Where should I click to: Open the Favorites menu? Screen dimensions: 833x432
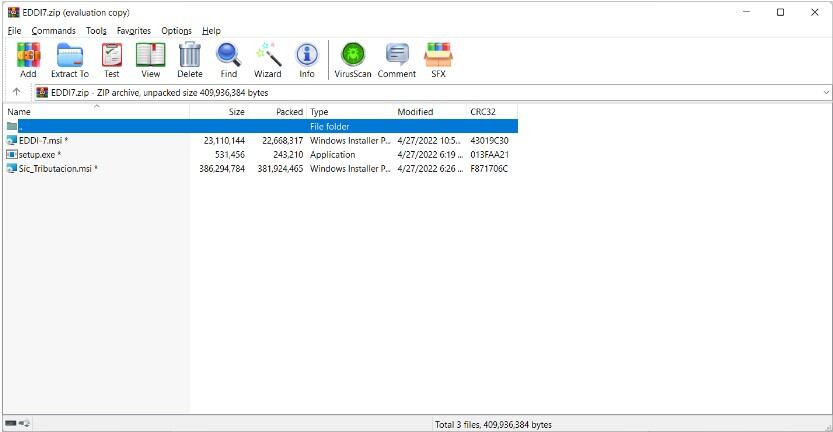tap(133, 31)
